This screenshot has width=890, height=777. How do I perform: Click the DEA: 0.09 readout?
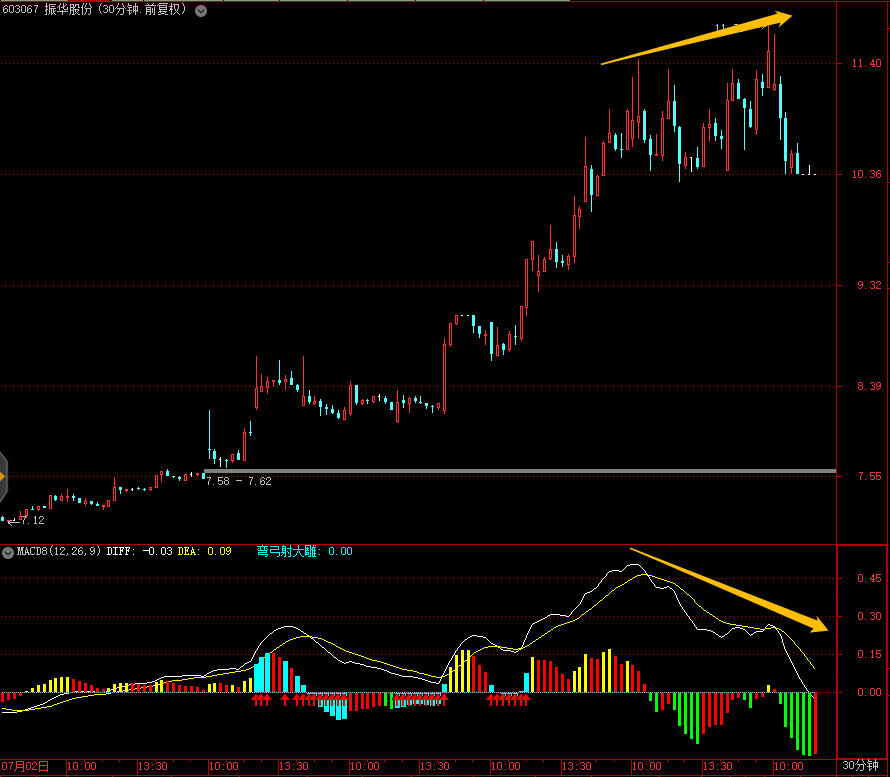[x=205, y=551]
